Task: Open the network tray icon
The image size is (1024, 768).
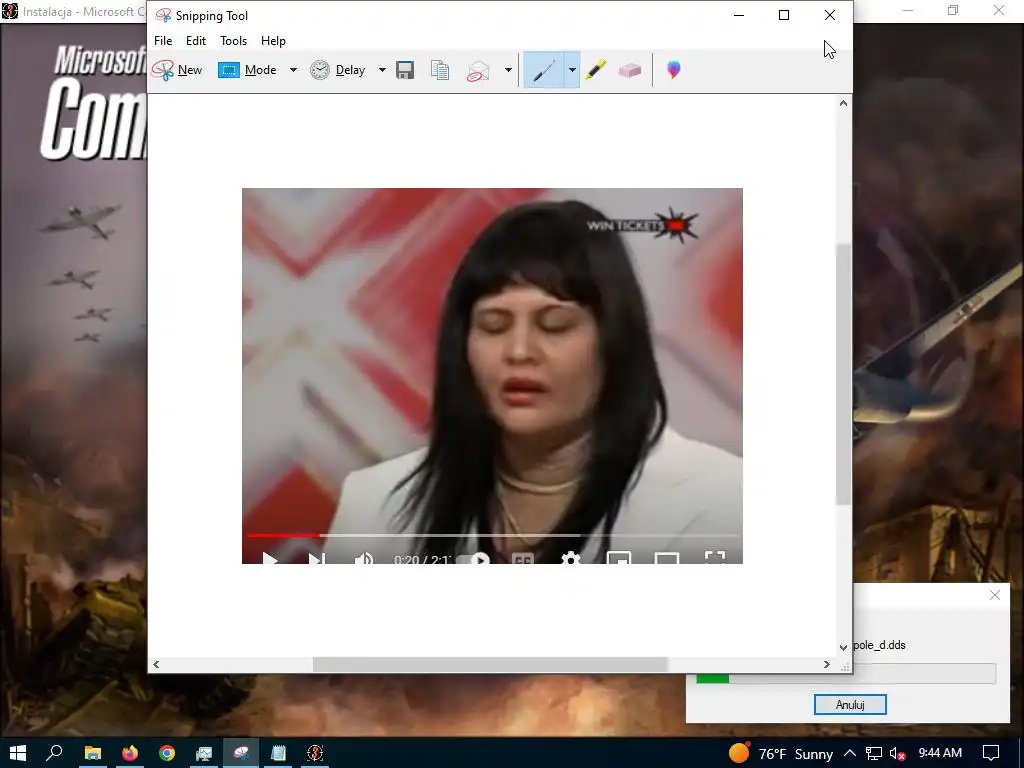Action: click(873, 754)
